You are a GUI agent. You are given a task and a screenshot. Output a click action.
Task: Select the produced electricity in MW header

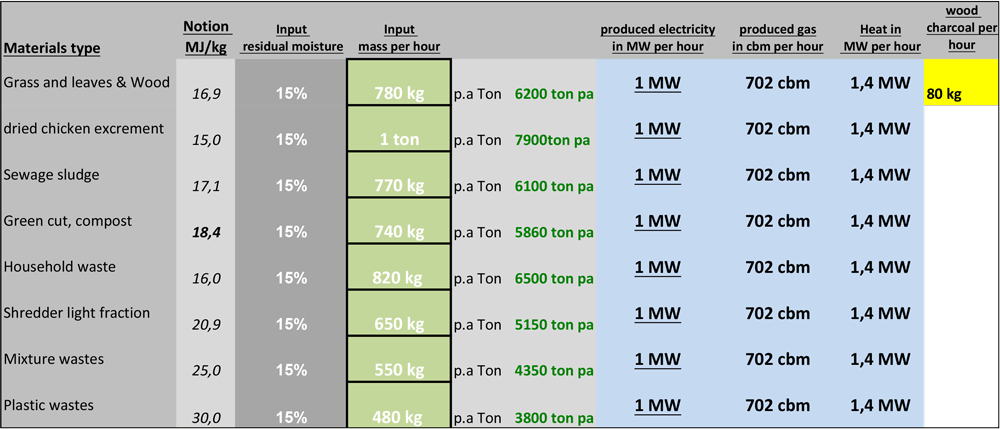tap(657, 38)
